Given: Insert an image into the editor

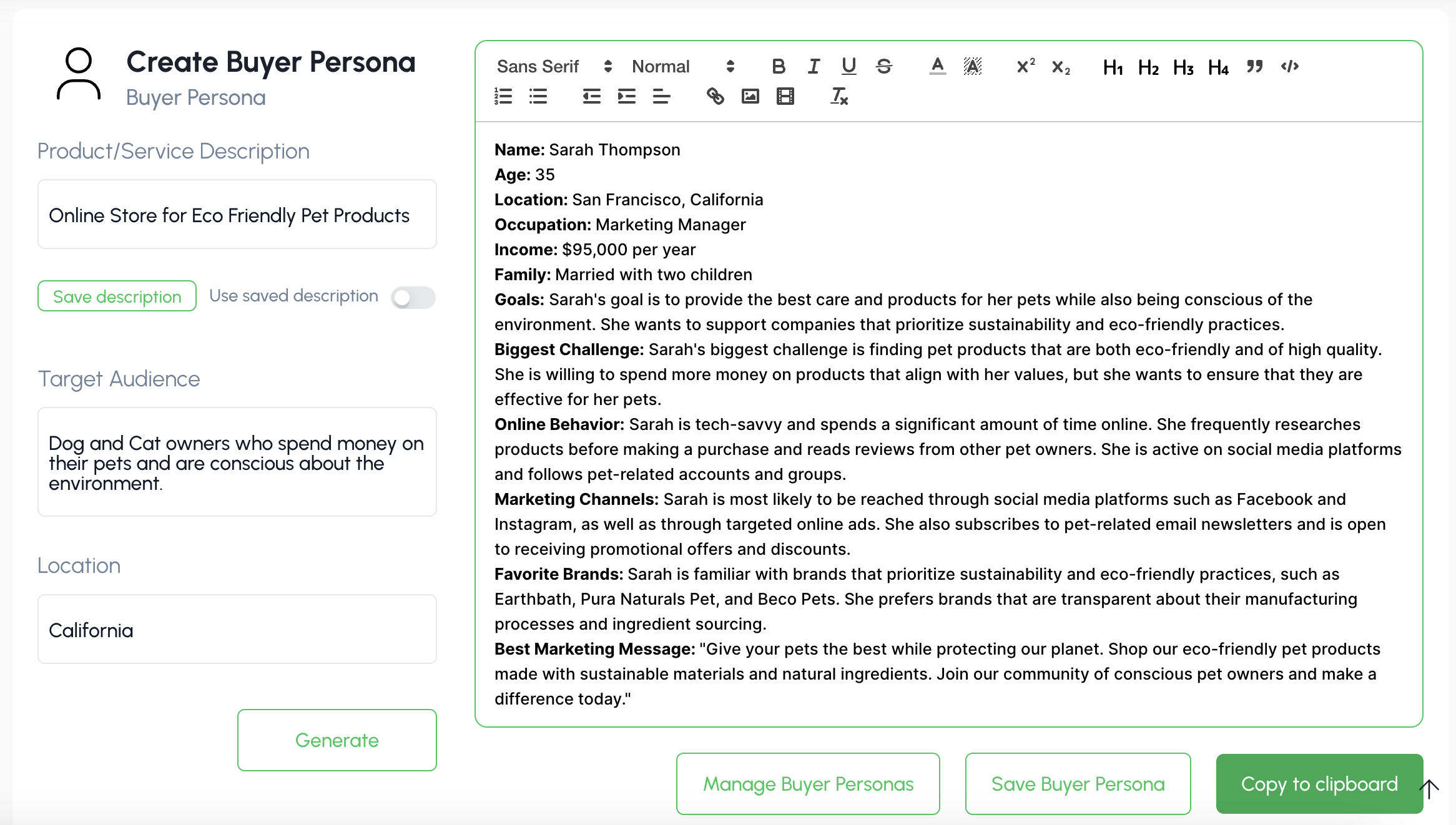Looking at the screenshot, I should [x=750, y=96].
